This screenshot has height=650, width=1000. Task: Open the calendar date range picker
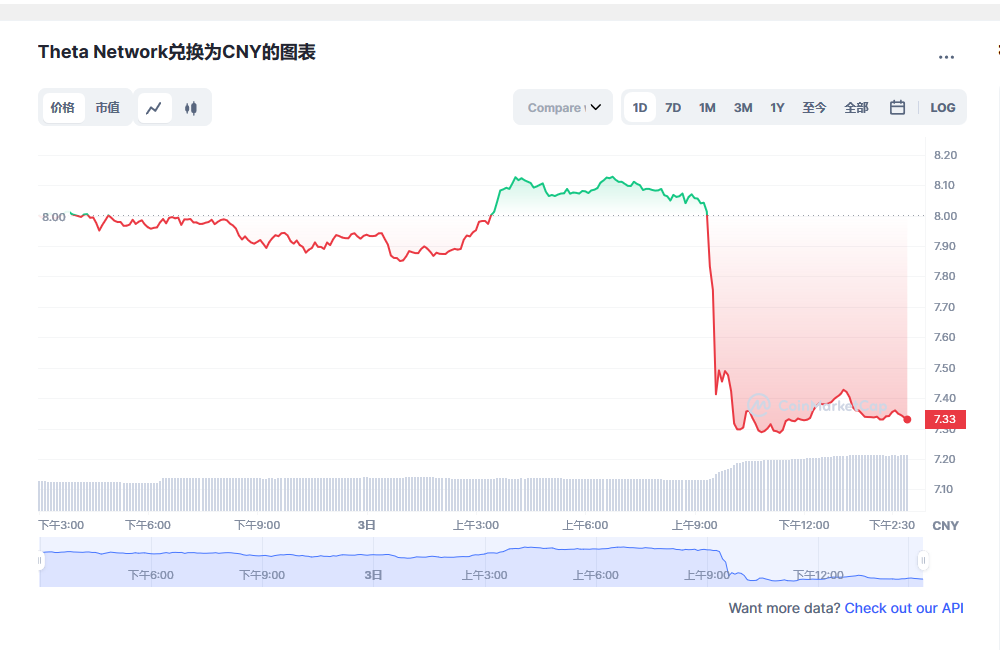[x=897, y=107]
